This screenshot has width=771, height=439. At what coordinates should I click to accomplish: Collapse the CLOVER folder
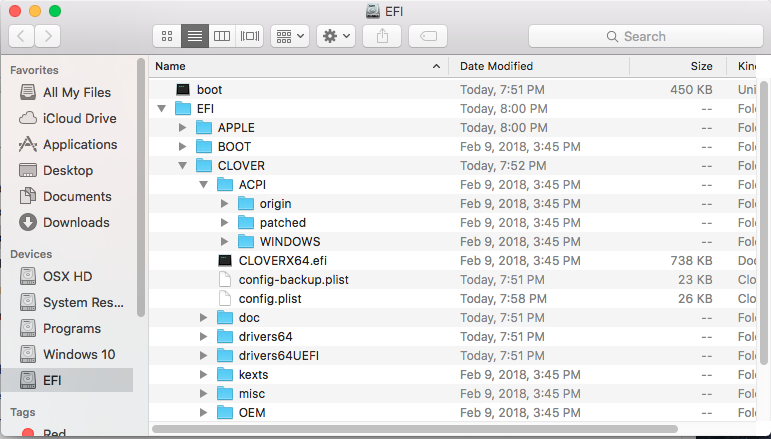pos(182,166)
